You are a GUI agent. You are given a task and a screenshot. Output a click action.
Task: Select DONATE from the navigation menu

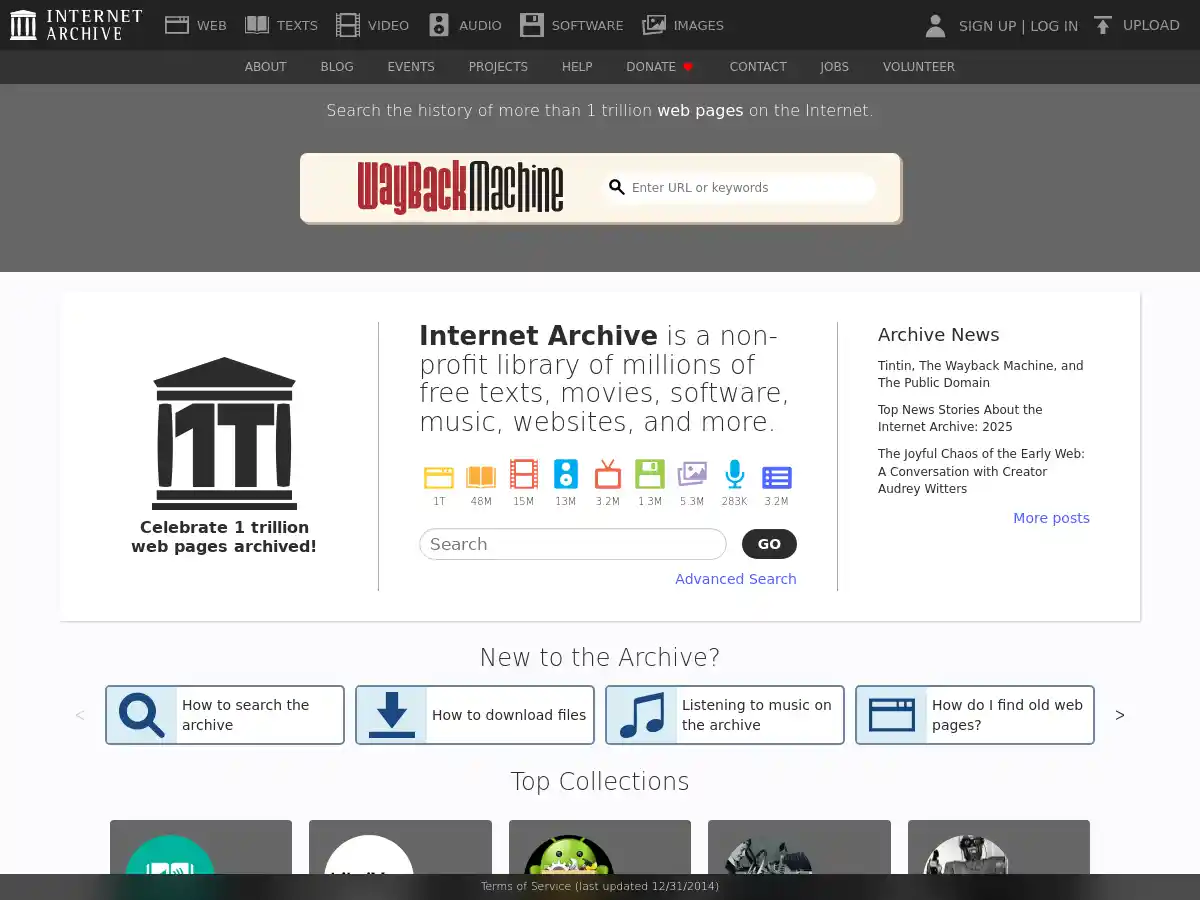653,66
